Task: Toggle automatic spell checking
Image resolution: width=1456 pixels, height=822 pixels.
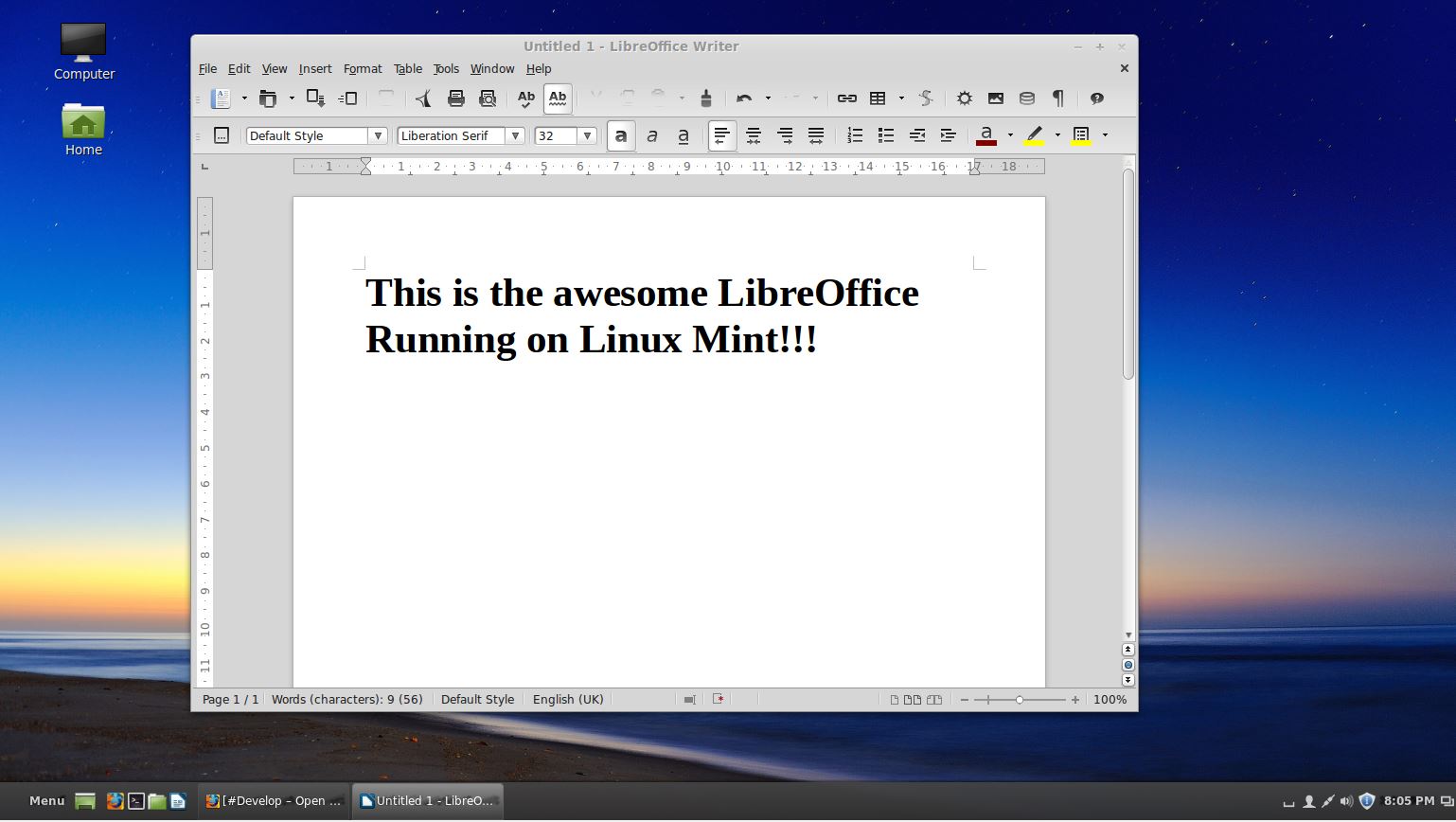Action: [x=558, y=98]
